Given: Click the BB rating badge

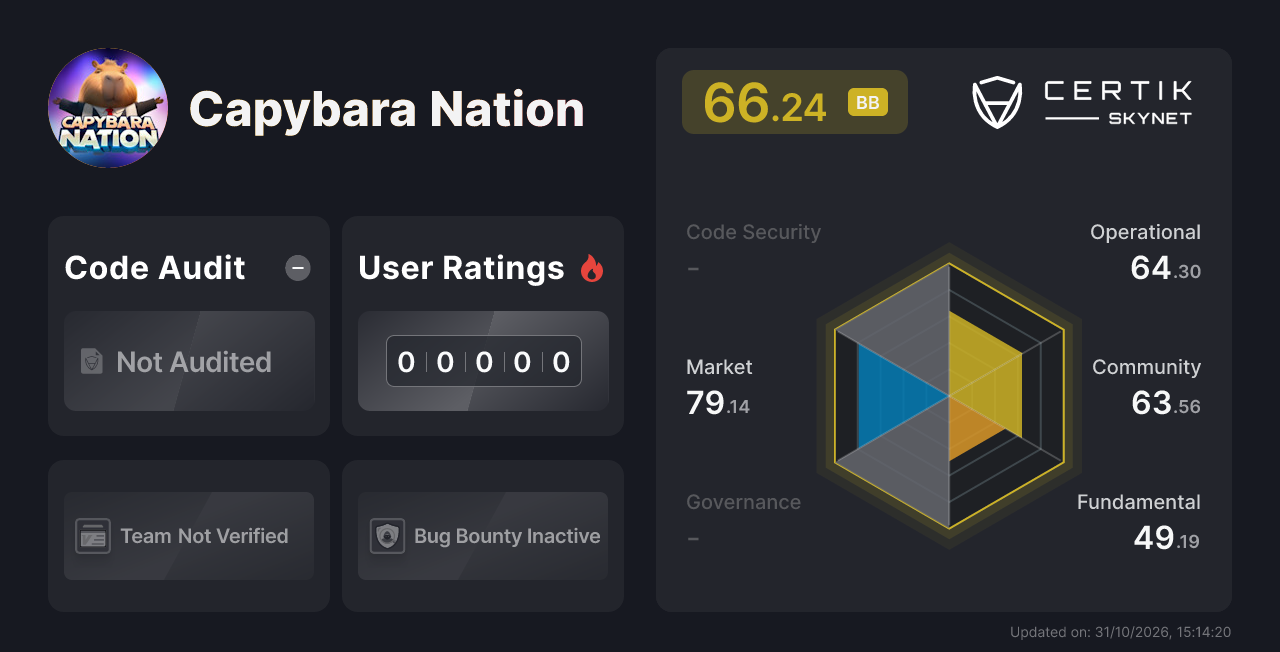Looking at the screenshot, I should tap(868, 103).
